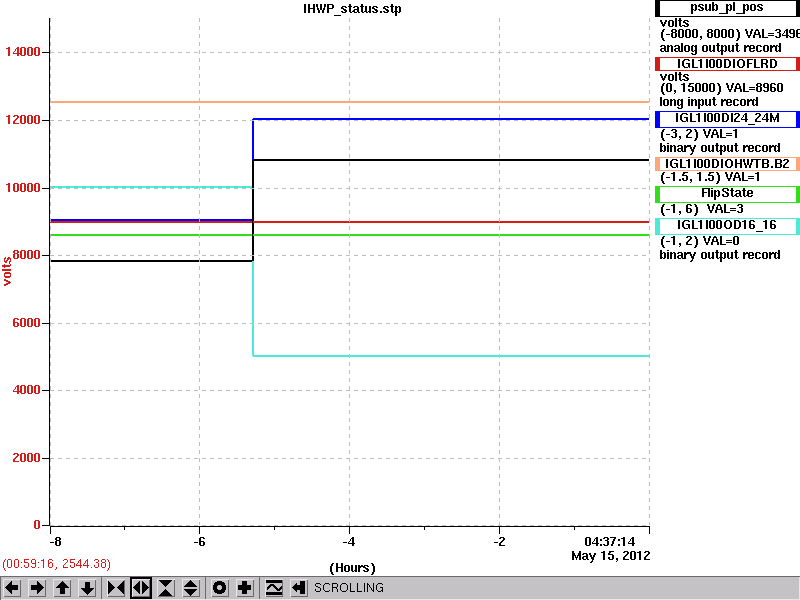Pan the plot right with the right arrow

37,588
